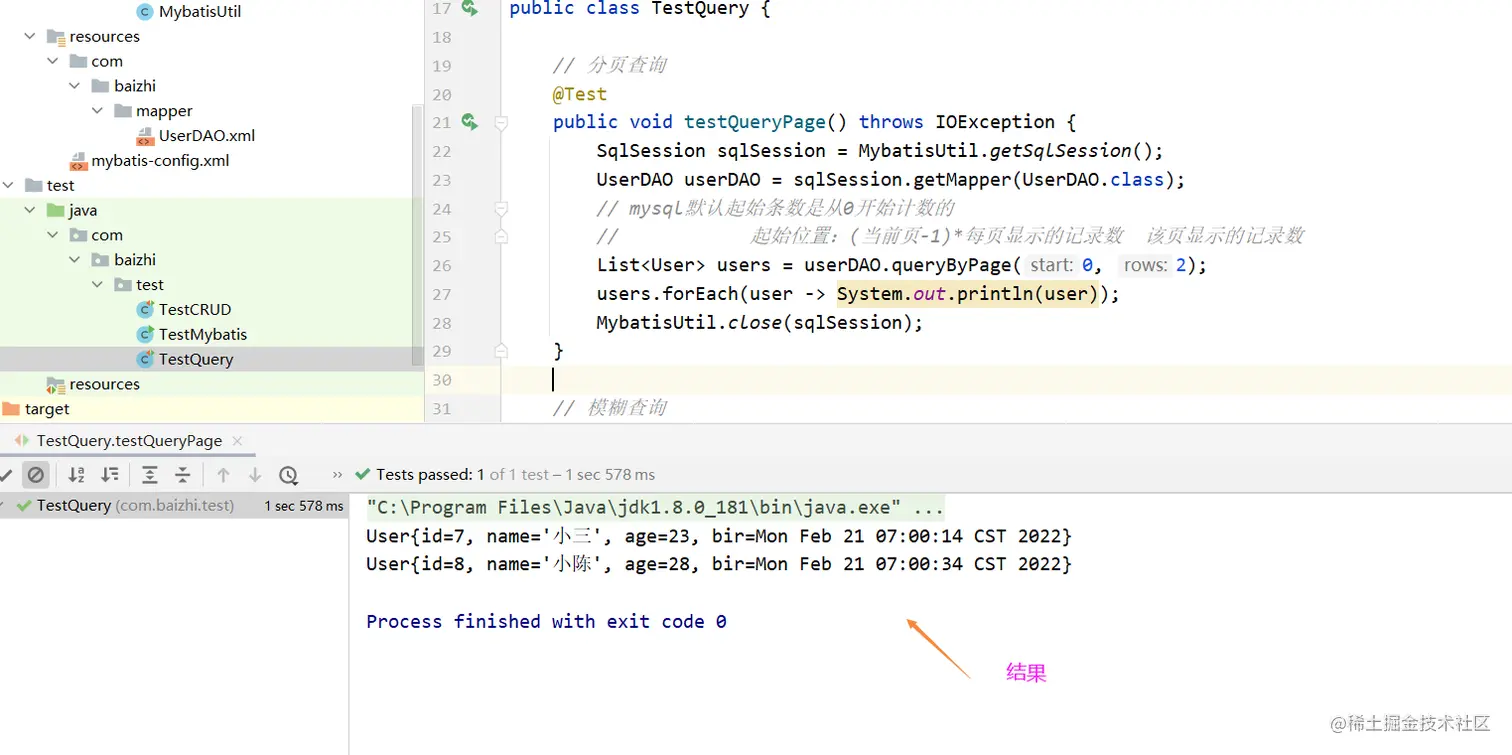Image resolution: width=1512 pixels, height=755 pixels.
Task: Toggle the Show Ignored tests button
Action: tap(36, 475)
